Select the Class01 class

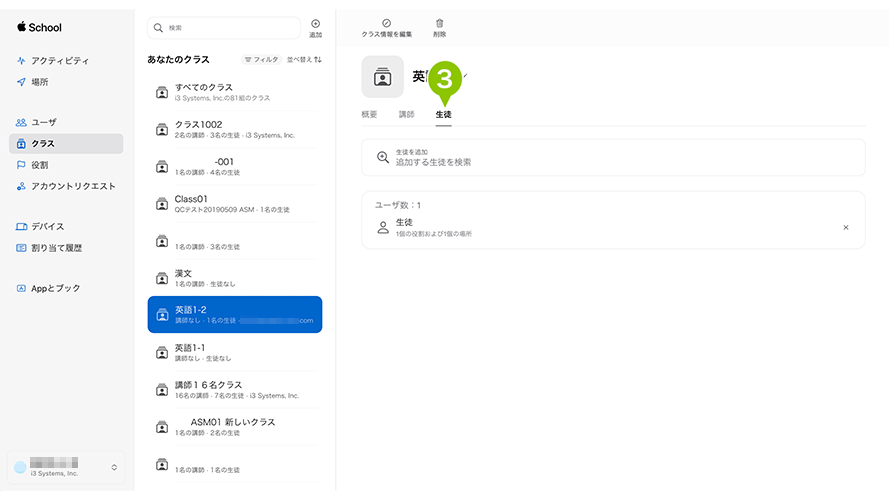(x=235, y=204)
